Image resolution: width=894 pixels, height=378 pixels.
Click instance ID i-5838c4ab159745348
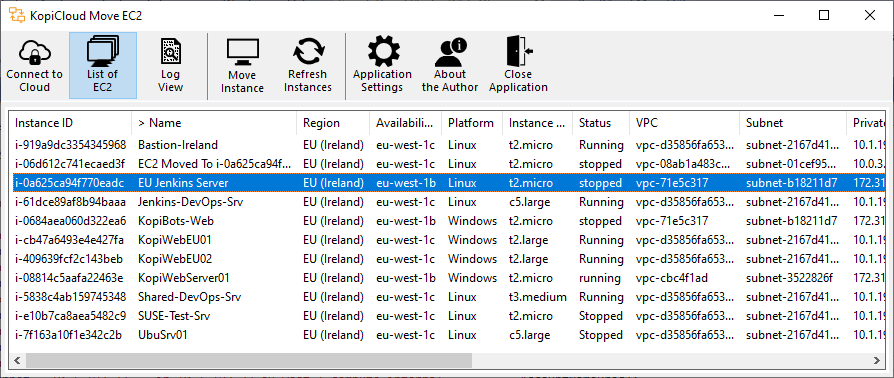(71, 297)
